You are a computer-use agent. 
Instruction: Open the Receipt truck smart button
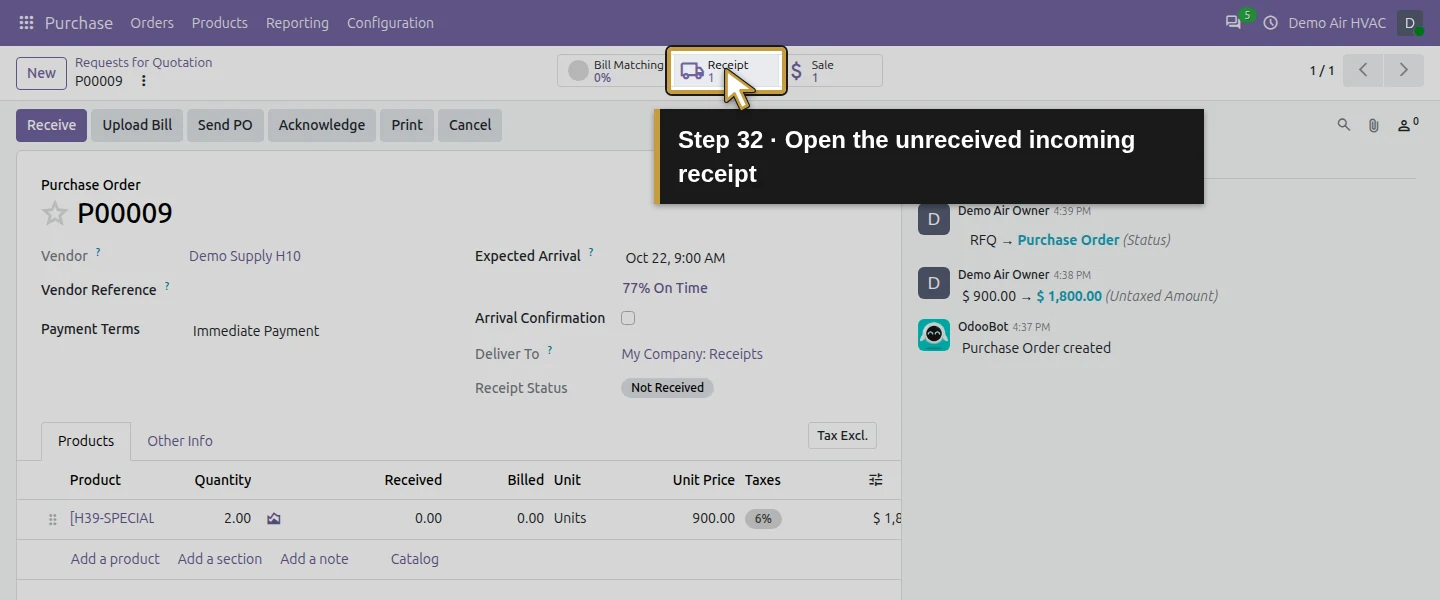726,71
